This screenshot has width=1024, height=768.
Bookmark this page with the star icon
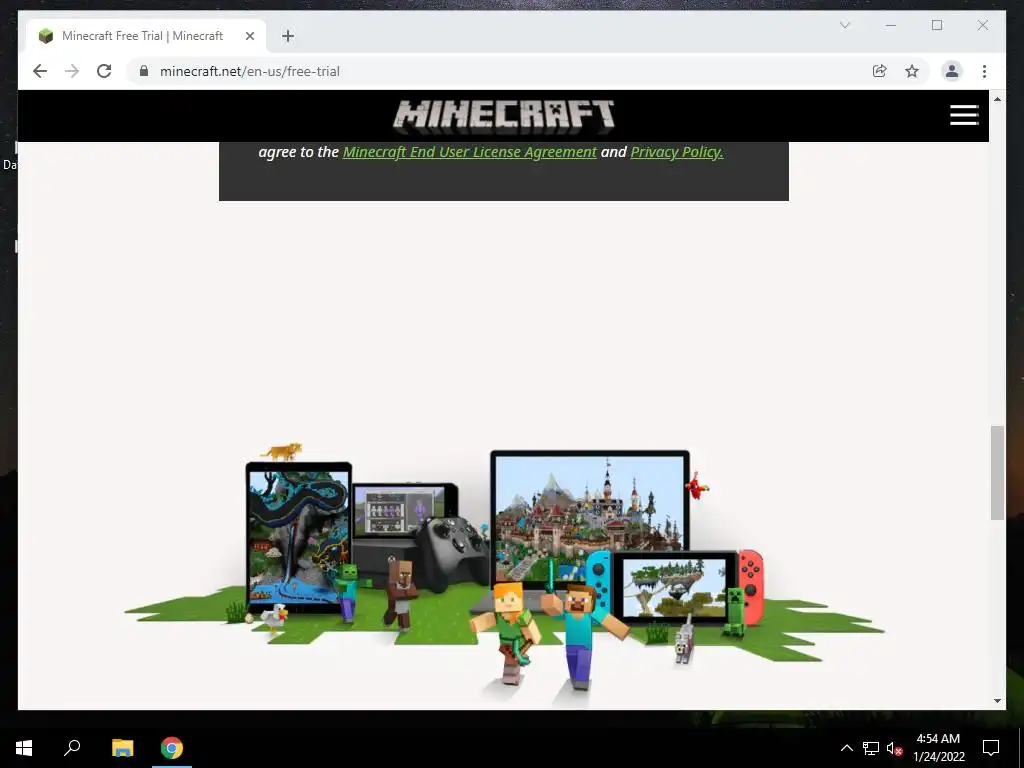912,71
